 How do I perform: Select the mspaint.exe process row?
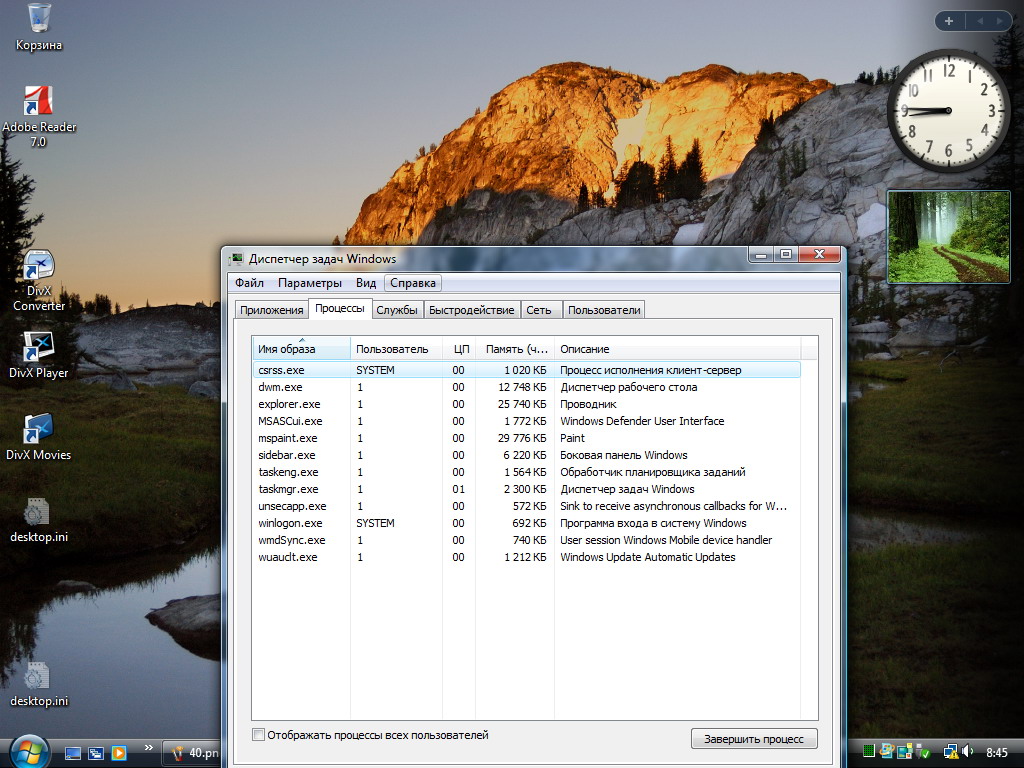click(526, 438)
